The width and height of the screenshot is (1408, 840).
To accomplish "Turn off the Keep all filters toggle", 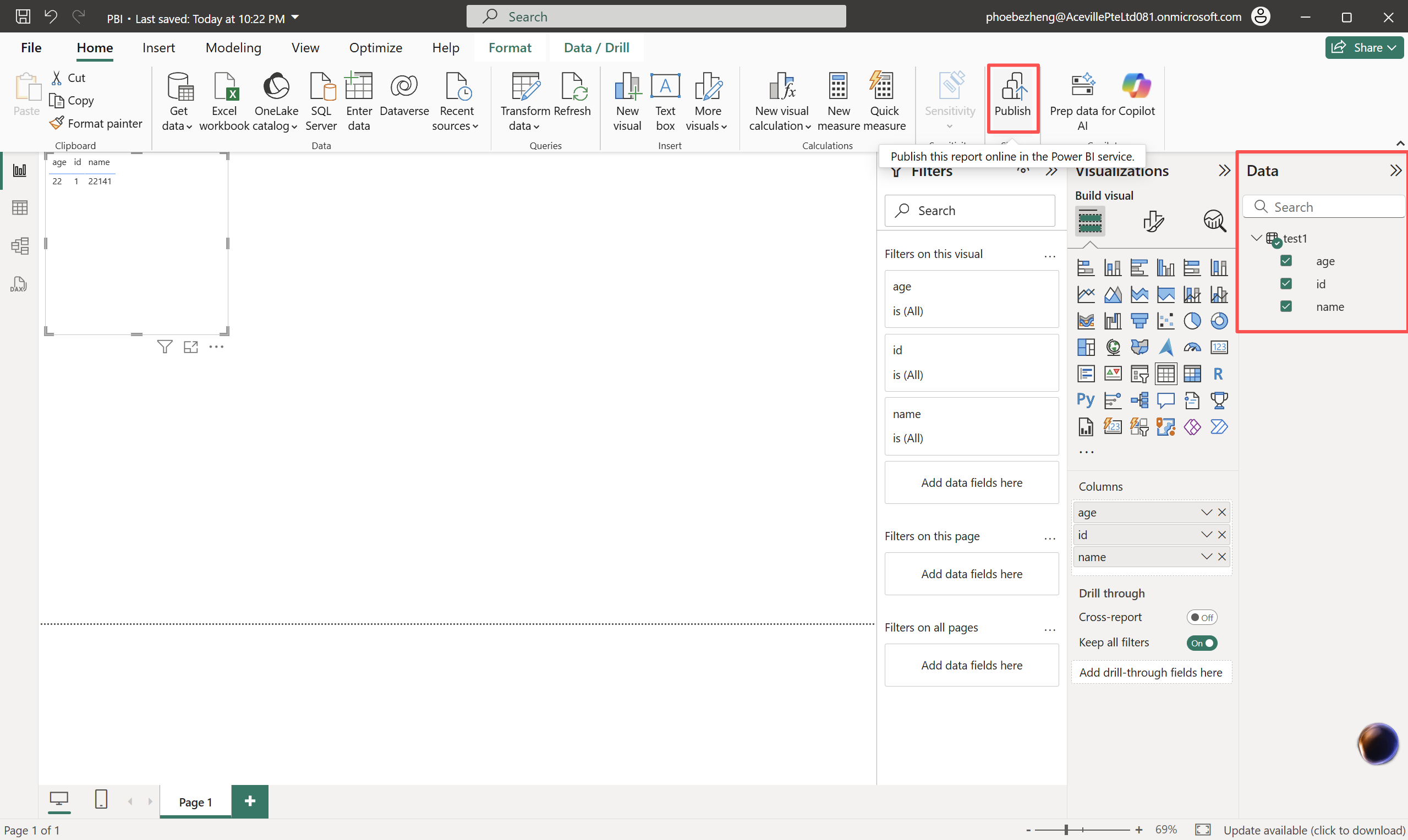I will pos(1201,643).
